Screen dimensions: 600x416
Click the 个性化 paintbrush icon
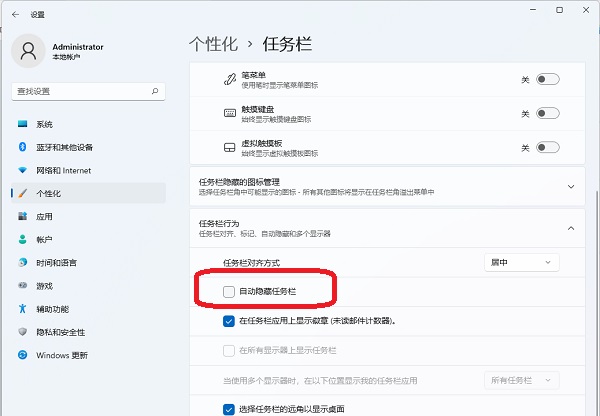tap(23, 193)
